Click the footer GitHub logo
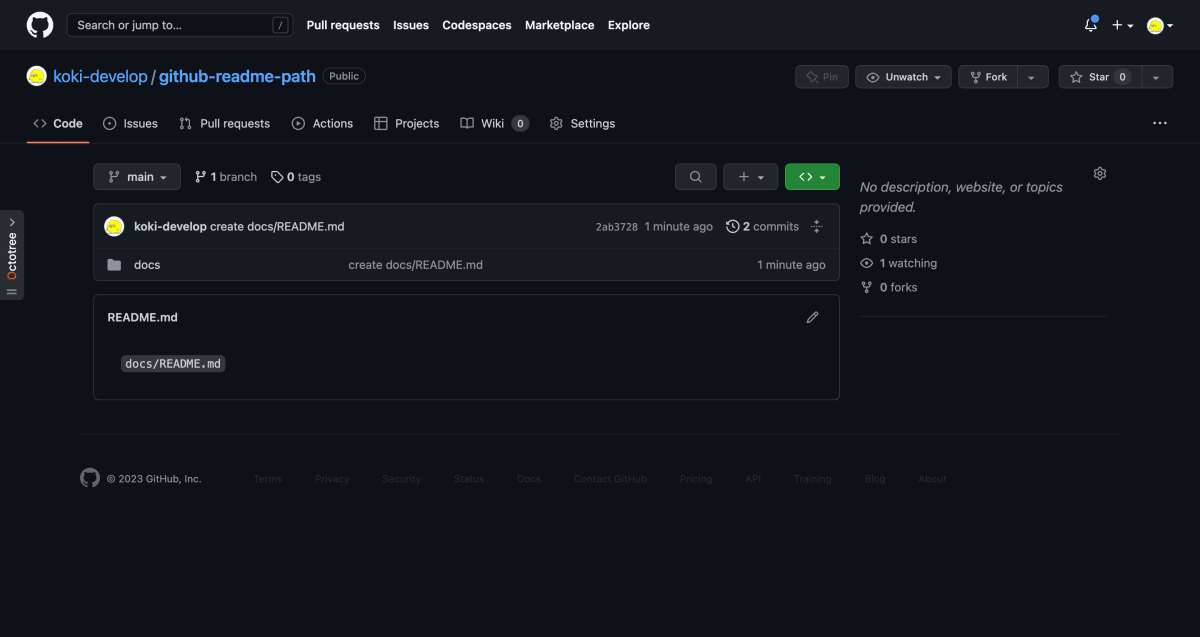Viewport: 1200px width, 637px height. click(90, 478)
